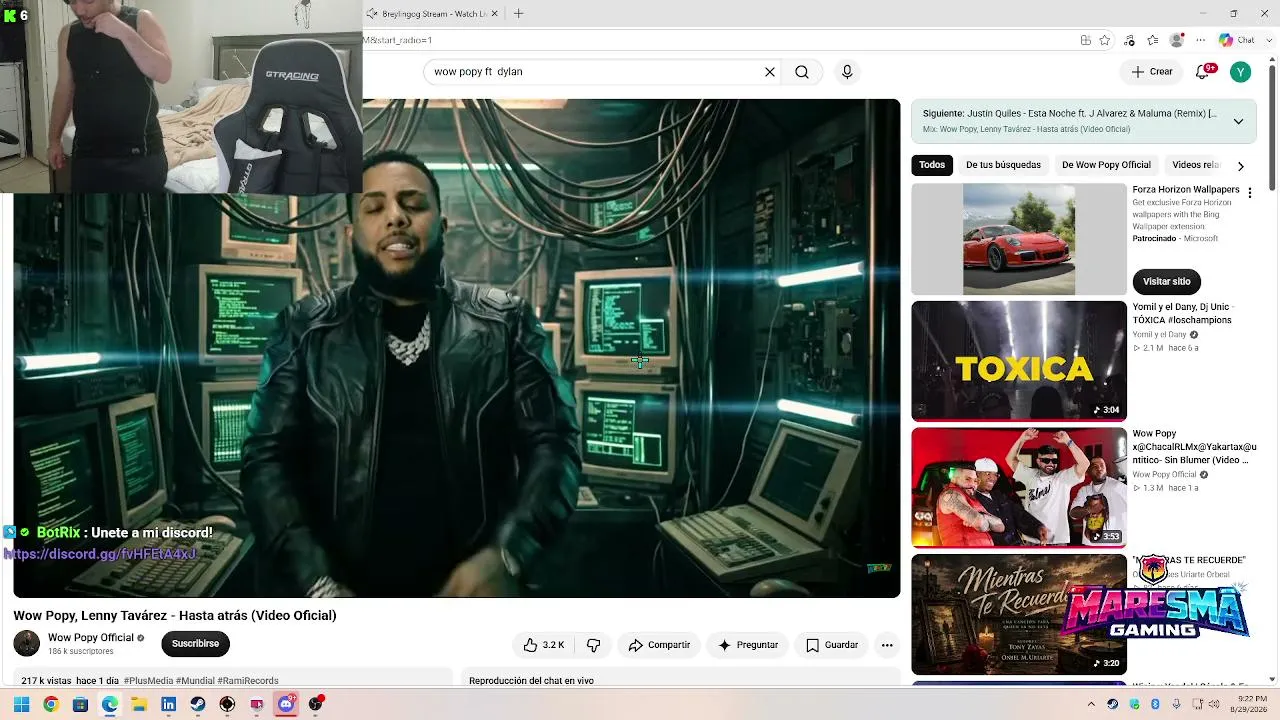
Task: Open the Windows Start menu
Action: [21, 704]
